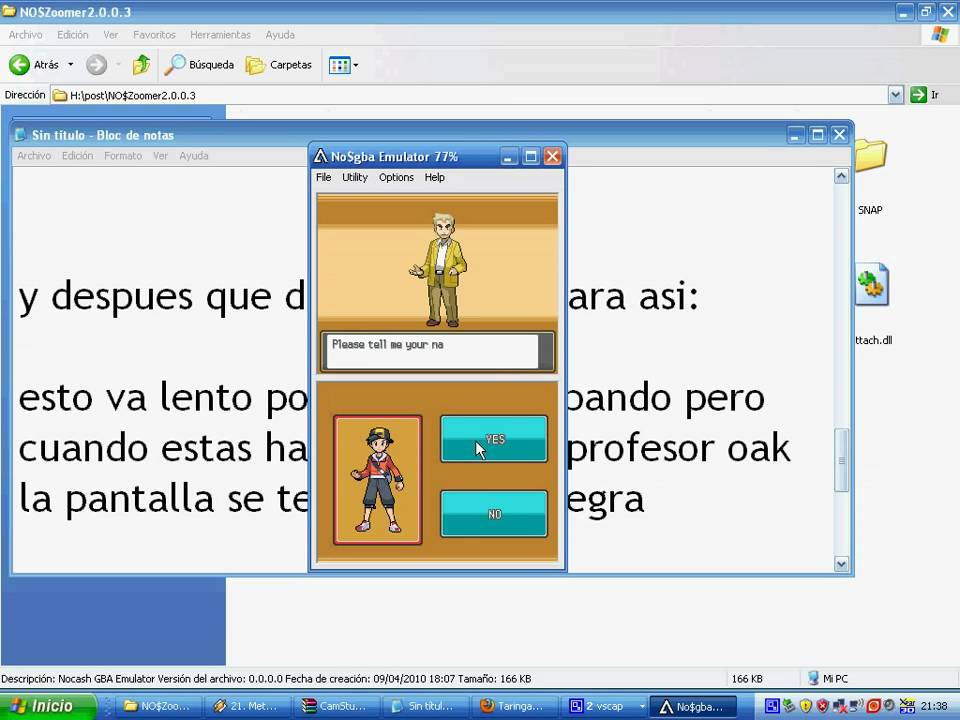Click Notepad scrollbar down arrow
Screen dimensions: 960x720
842,564
